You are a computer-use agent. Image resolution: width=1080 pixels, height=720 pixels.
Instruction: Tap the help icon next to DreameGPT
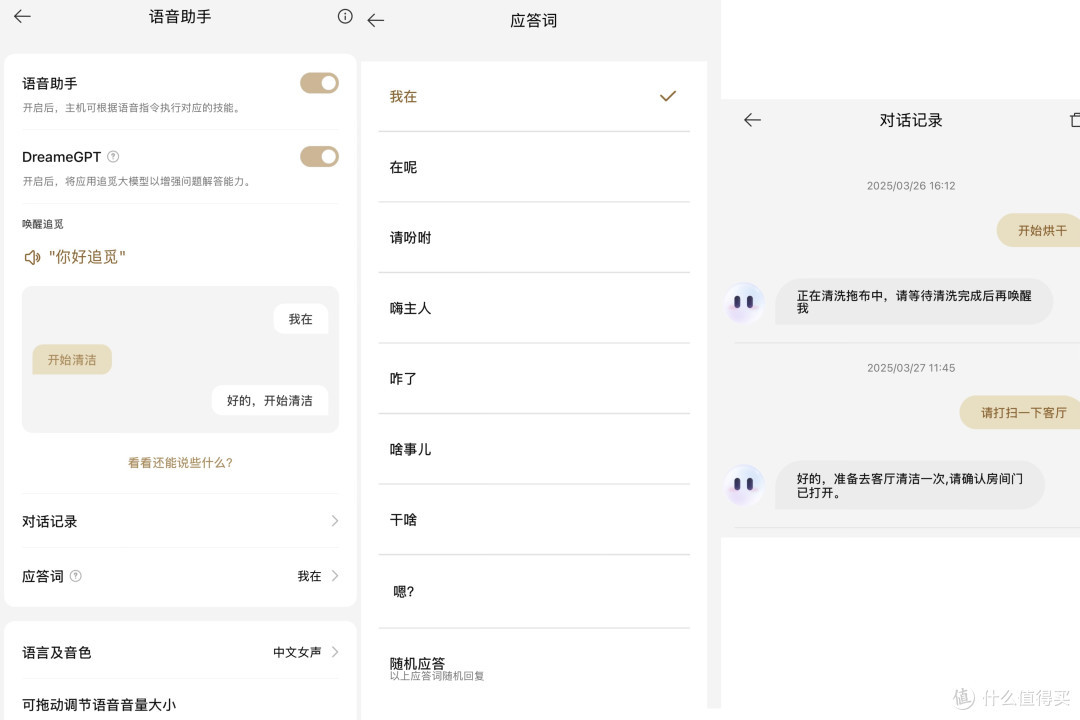click(x=114, y=157)
